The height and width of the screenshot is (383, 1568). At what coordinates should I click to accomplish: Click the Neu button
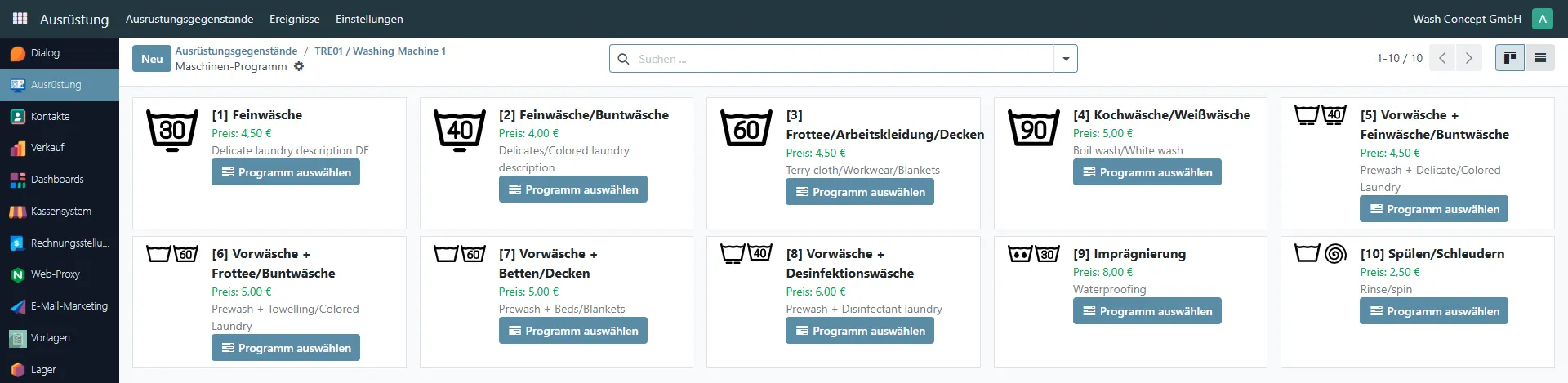tap(152, 59)
